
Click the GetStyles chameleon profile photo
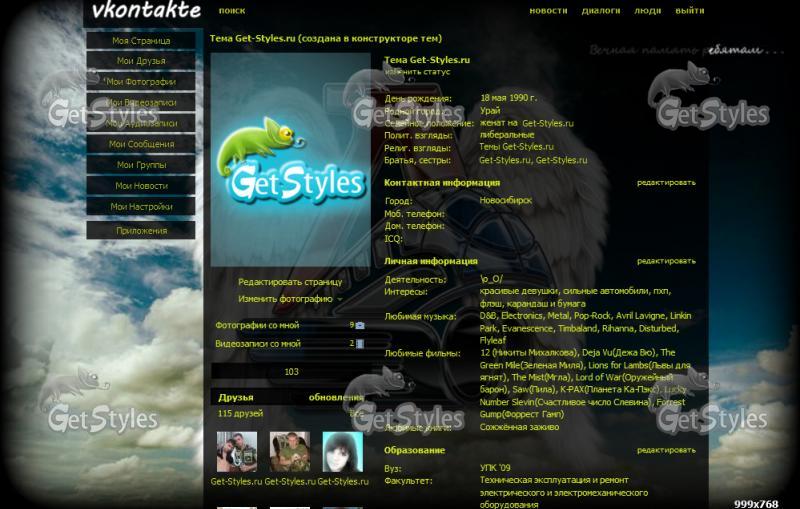click(x=290, y=160)
